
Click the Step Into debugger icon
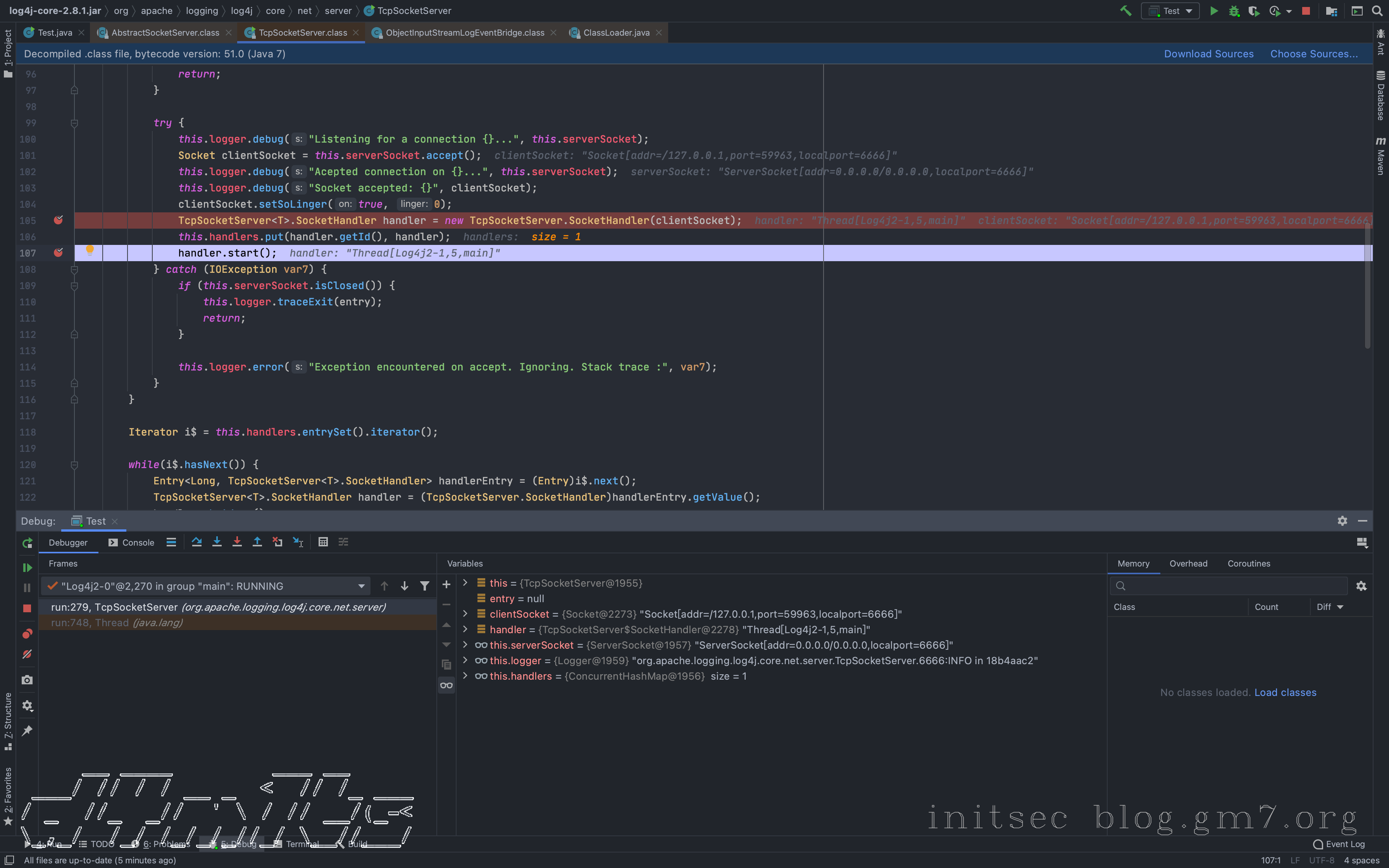(x=217, y=542)
